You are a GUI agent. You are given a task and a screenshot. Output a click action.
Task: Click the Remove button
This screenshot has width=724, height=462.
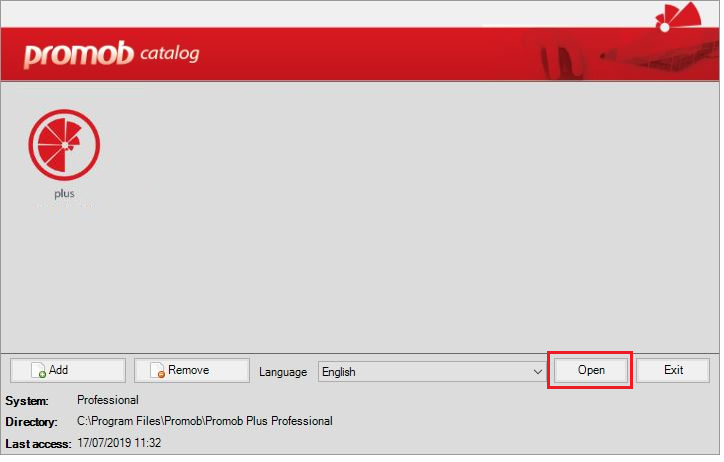(192, 372)
